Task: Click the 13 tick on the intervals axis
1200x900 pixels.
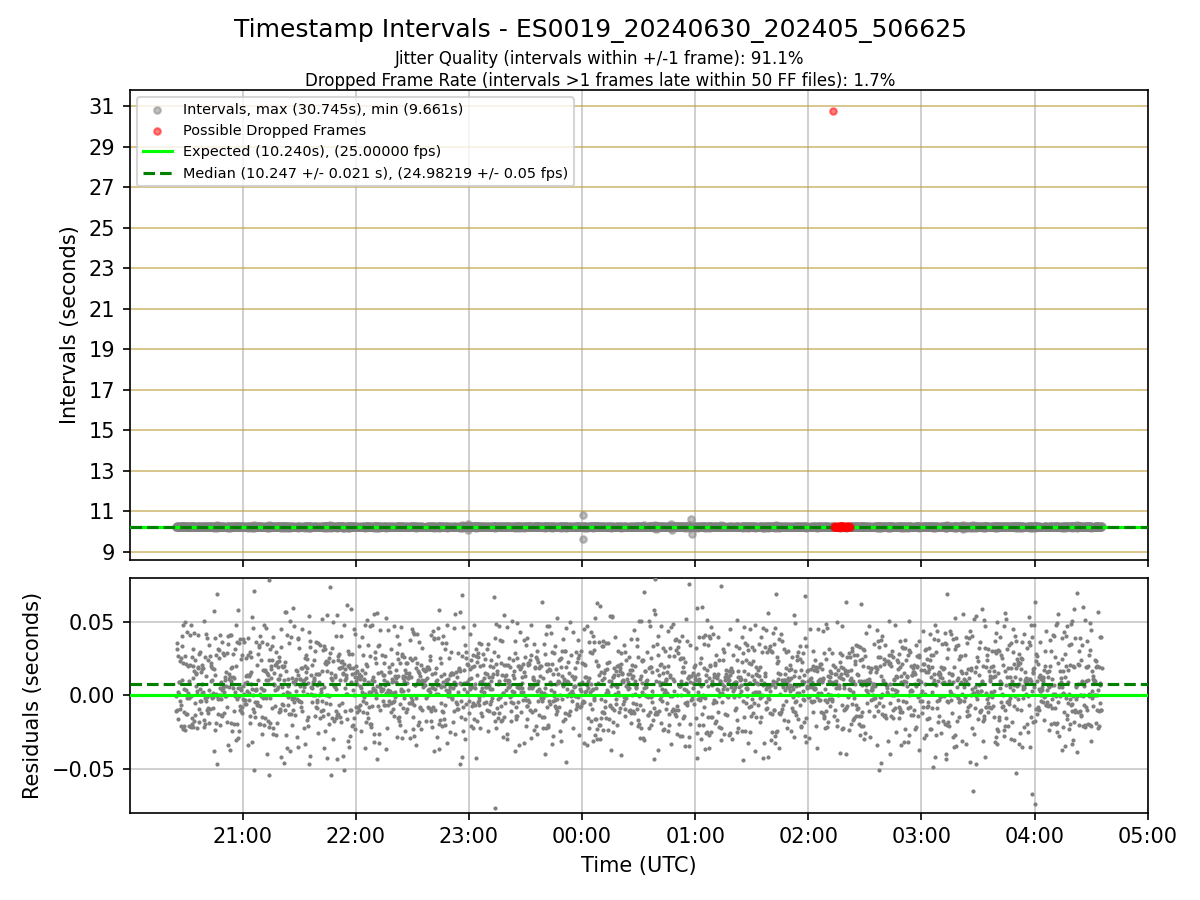Action: (x=102, y=471)
